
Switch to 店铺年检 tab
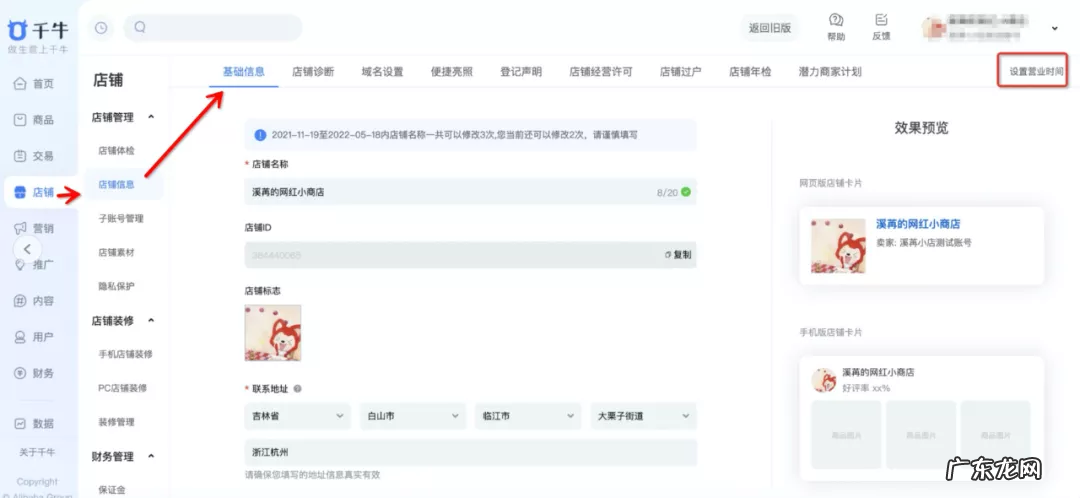pos(750,71)
